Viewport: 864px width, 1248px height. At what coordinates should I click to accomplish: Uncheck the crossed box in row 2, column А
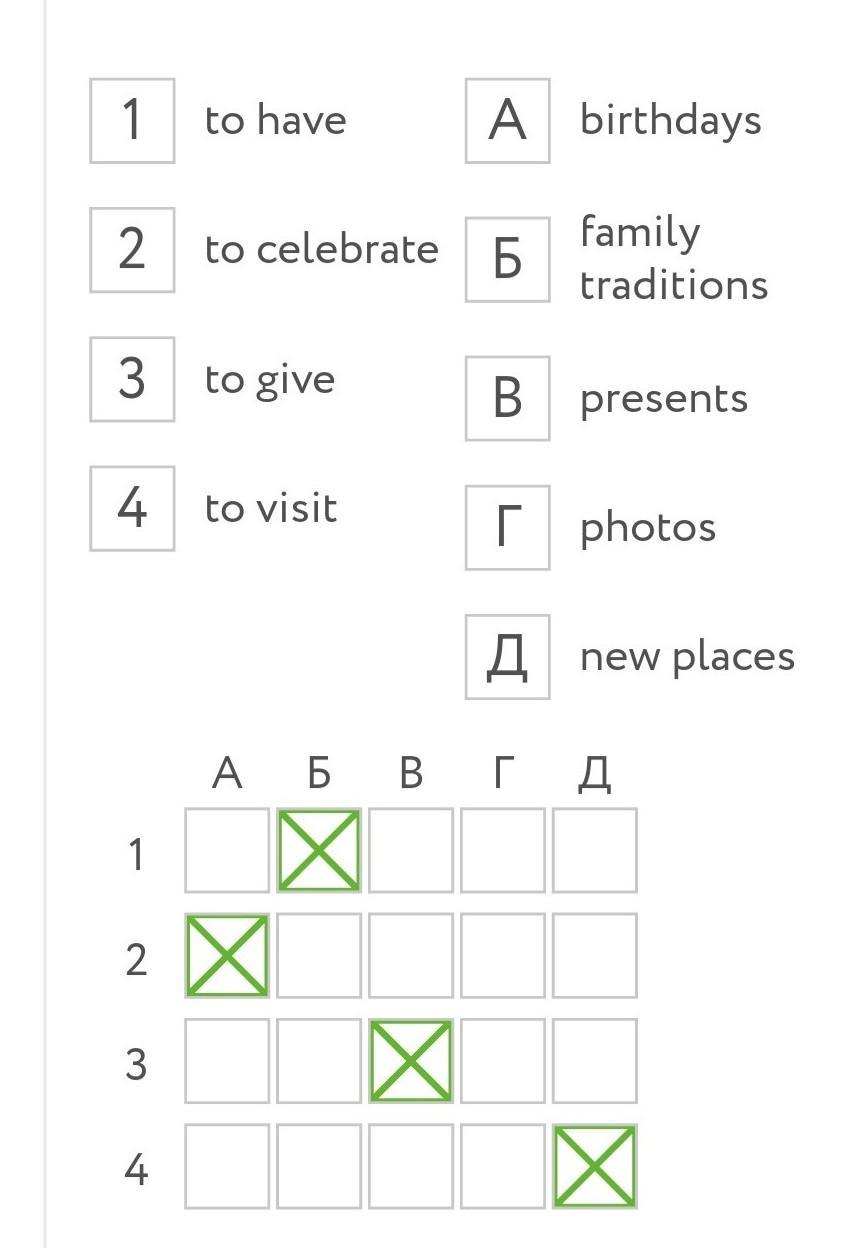[x=227, y=955]
